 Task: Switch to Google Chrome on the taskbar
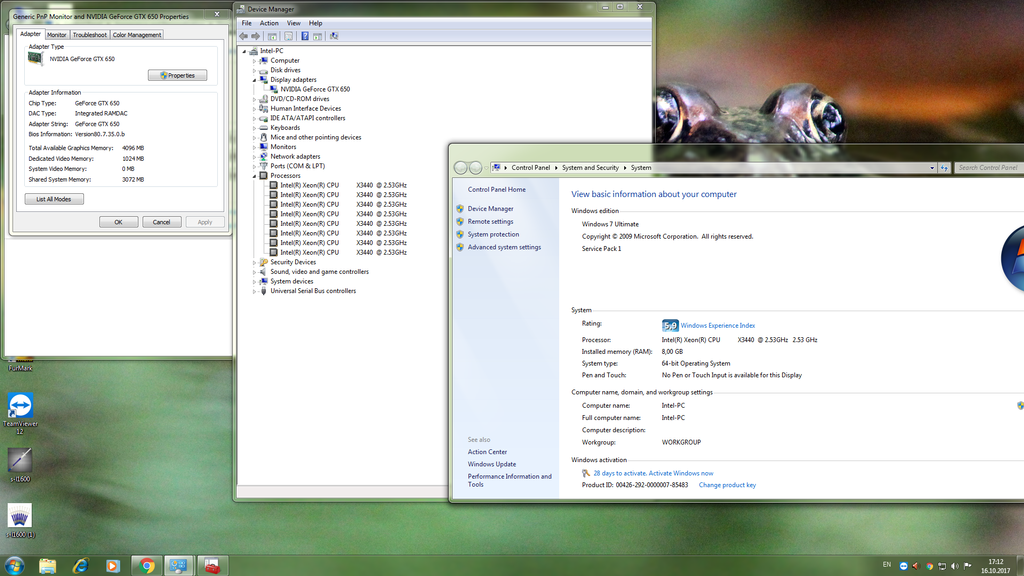click(x=146, y=566)
